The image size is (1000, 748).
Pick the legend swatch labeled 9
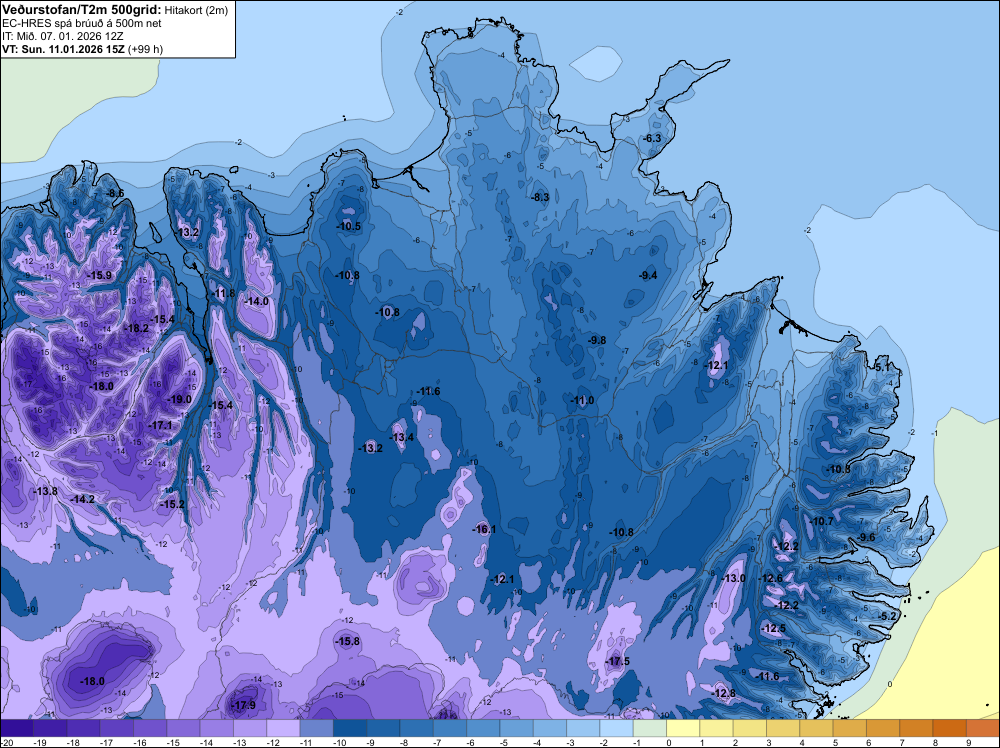pos(983,728)
